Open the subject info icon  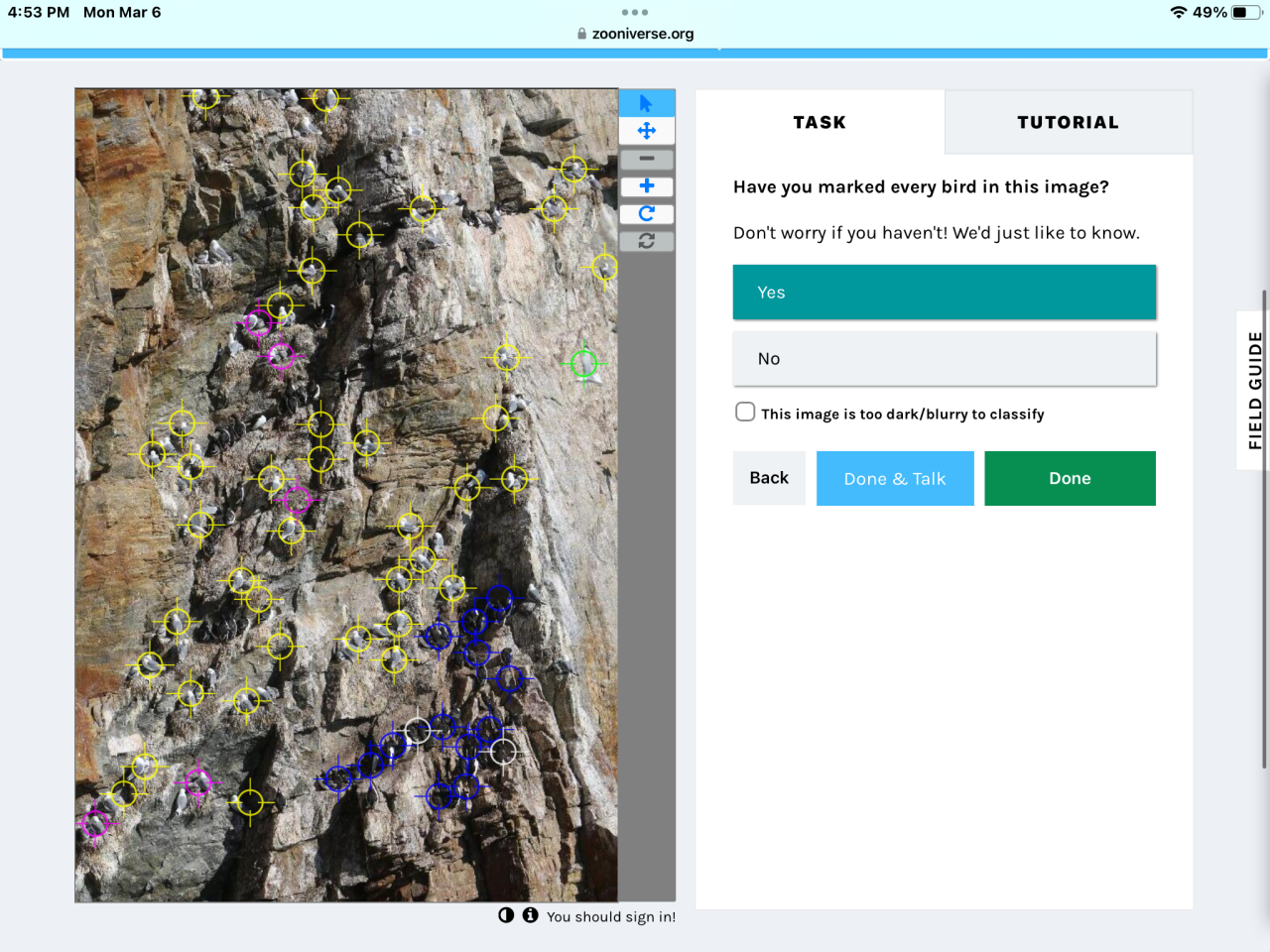[x=531, y=915]
